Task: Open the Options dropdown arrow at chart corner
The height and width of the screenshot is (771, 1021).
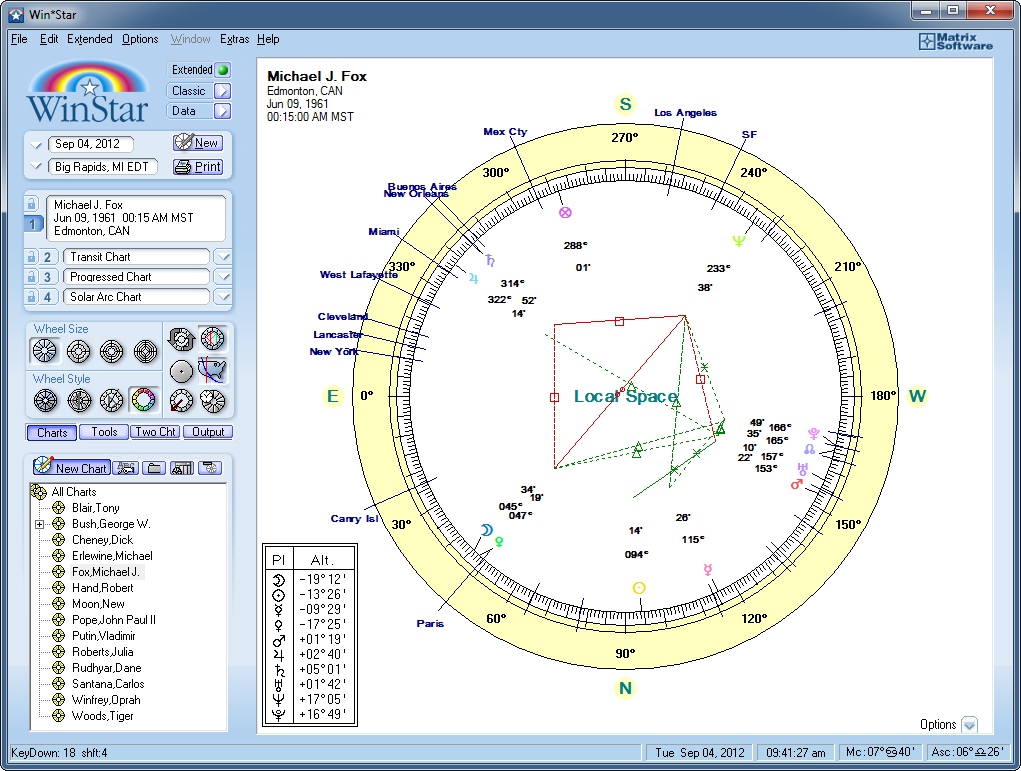Action: click(970, 724)
